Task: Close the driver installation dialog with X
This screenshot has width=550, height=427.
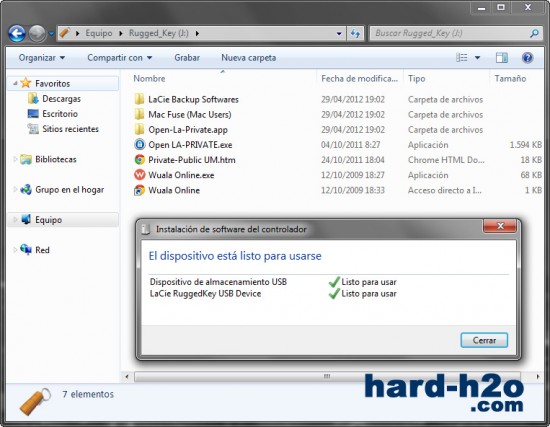Action: tap(500, 226)
